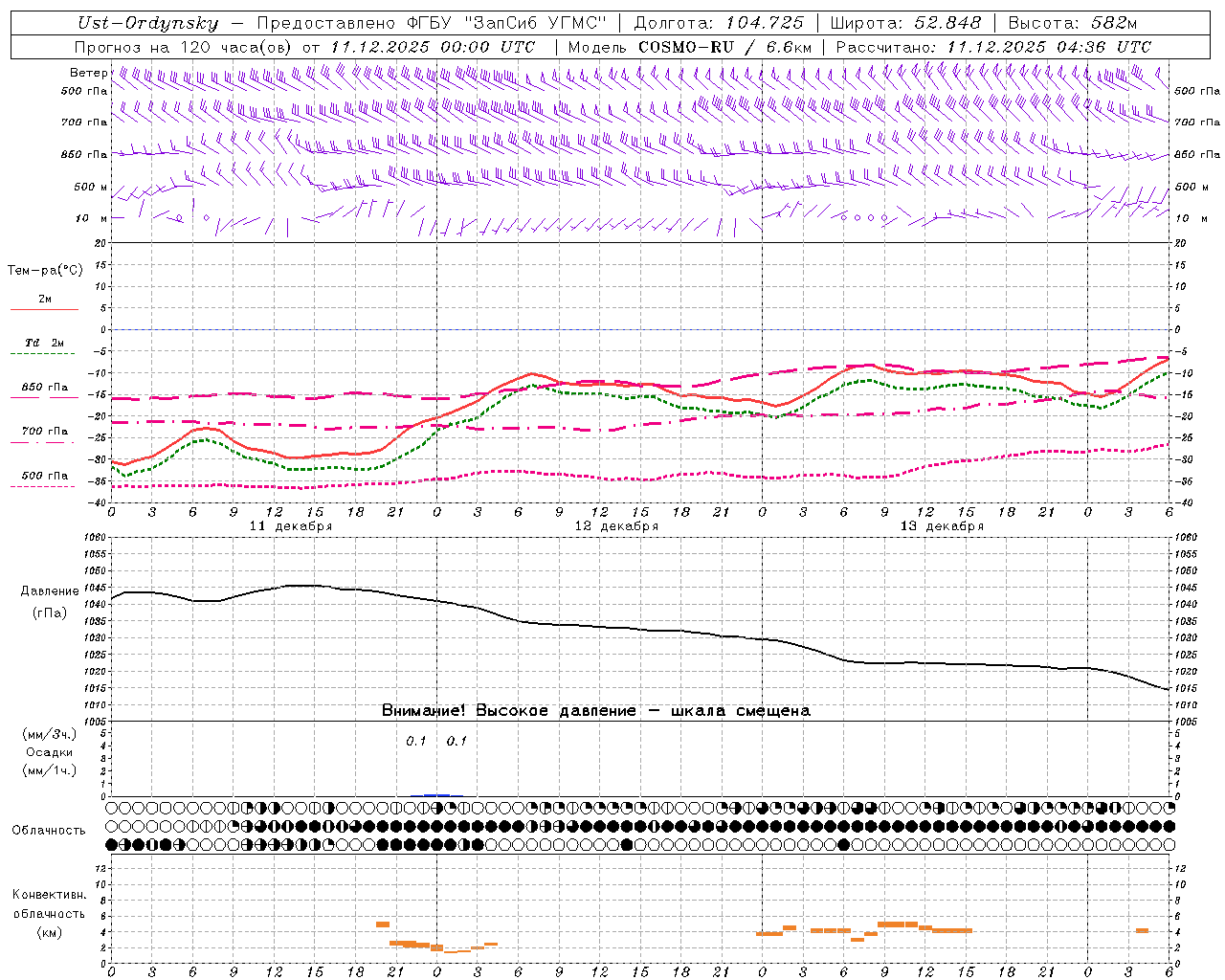Screen dimensions: 1225x980
Task: Click the Давление chart label
Action: click(50, 591)
